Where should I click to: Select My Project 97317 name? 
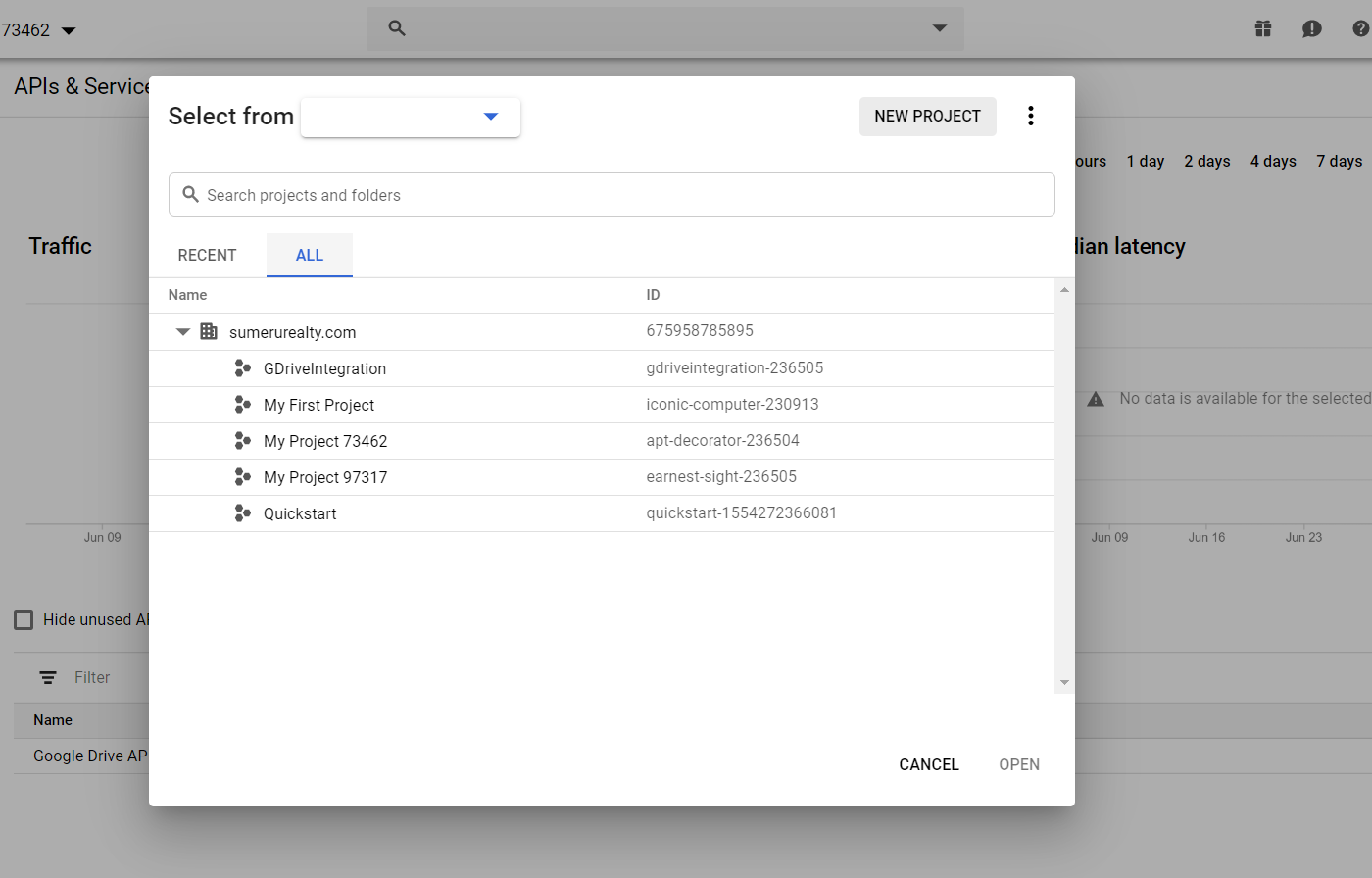(325, 477)
